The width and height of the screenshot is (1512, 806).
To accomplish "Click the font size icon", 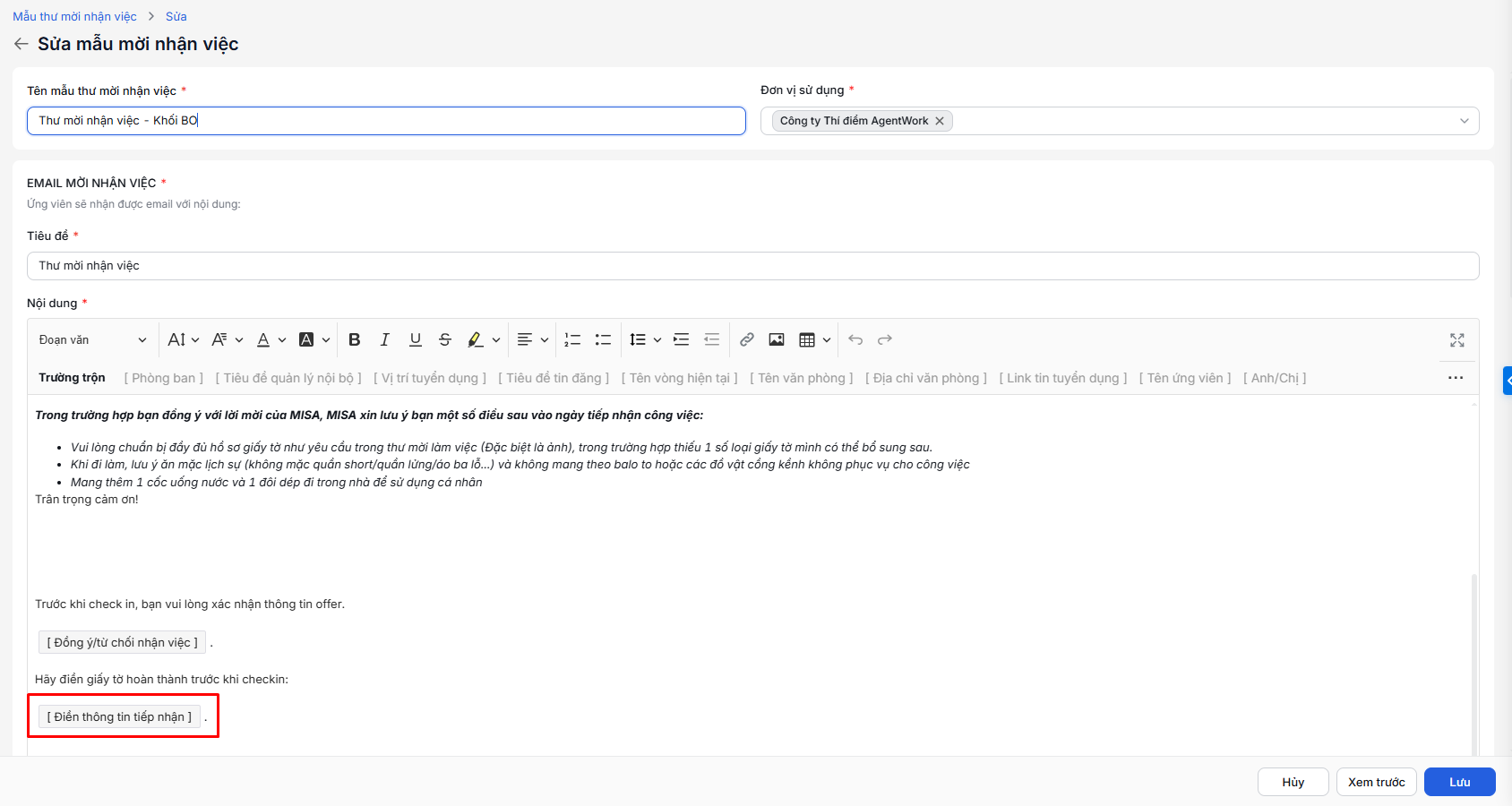I will tap(176, 339).
